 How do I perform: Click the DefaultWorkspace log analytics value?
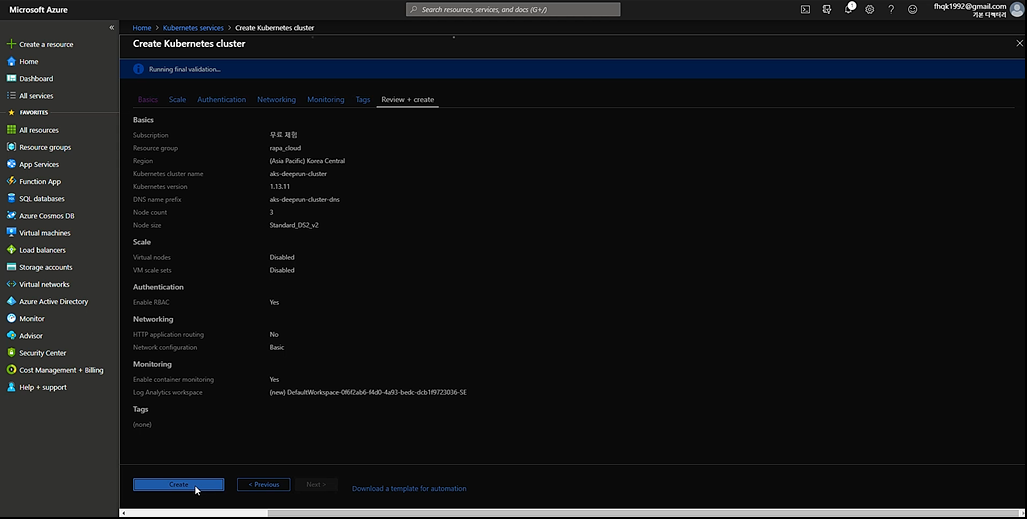(368, 393)
